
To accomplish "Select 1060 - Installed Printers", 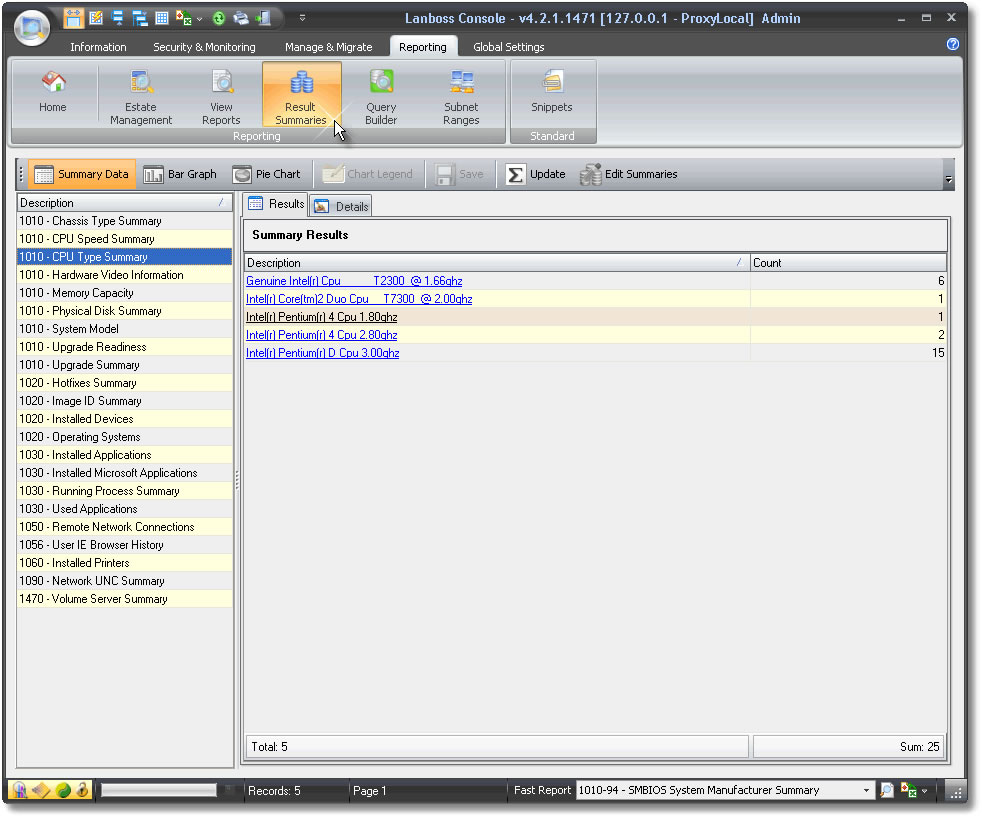I will pos(125,563).
